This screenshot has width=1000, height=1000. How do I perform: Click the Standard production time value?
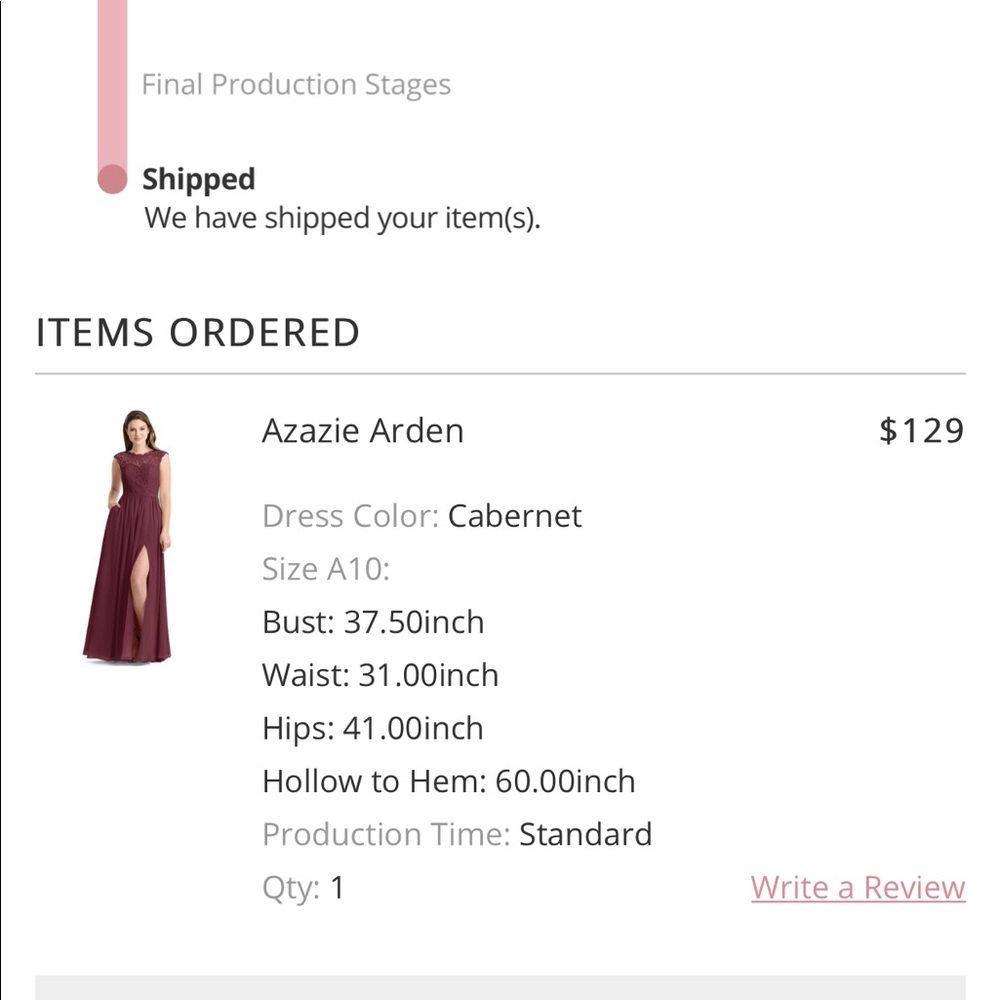point(585,833)
